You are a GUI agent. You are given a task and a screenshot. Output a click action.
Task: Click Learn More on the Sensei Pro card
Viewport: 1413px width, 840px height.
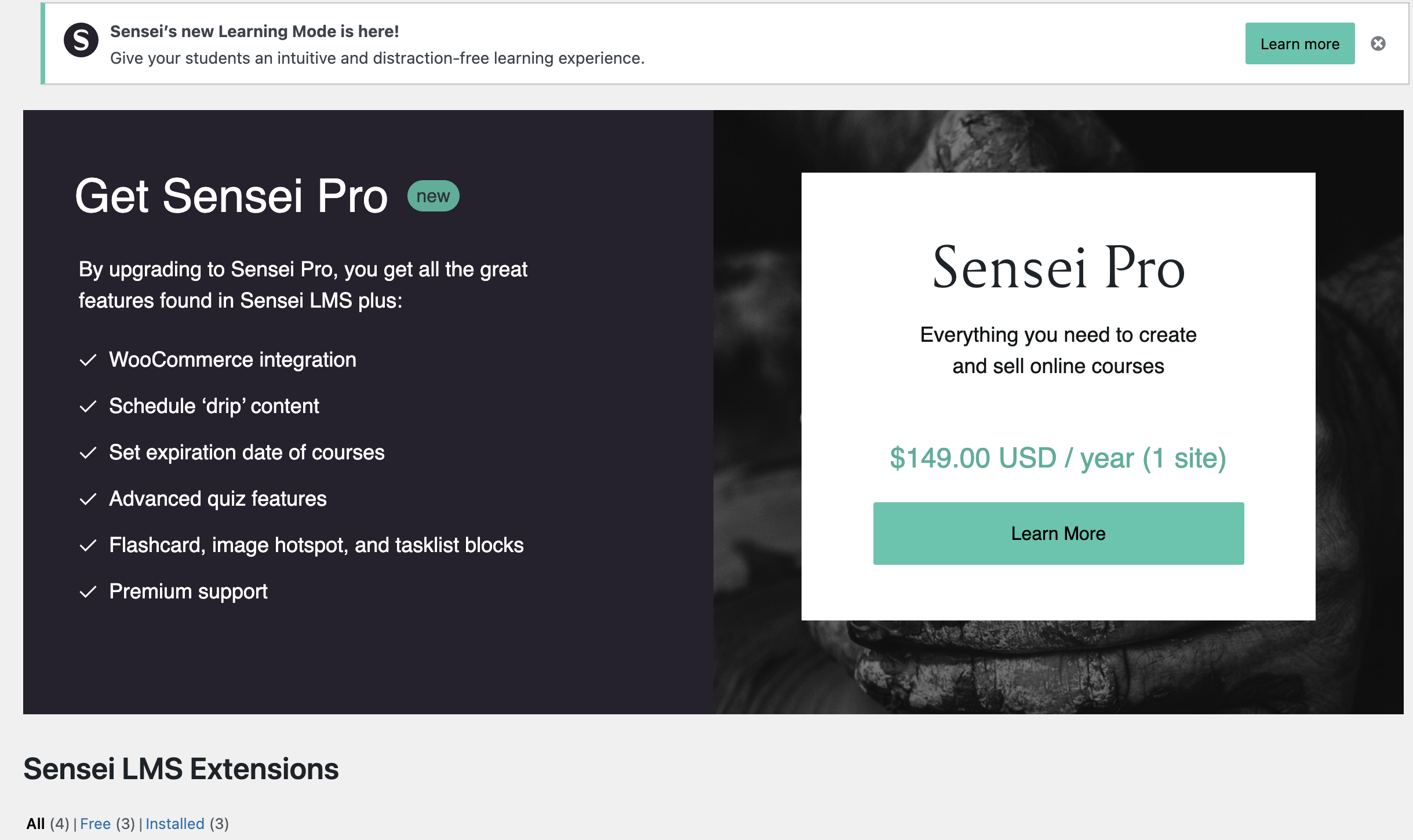click(1058, 533)
